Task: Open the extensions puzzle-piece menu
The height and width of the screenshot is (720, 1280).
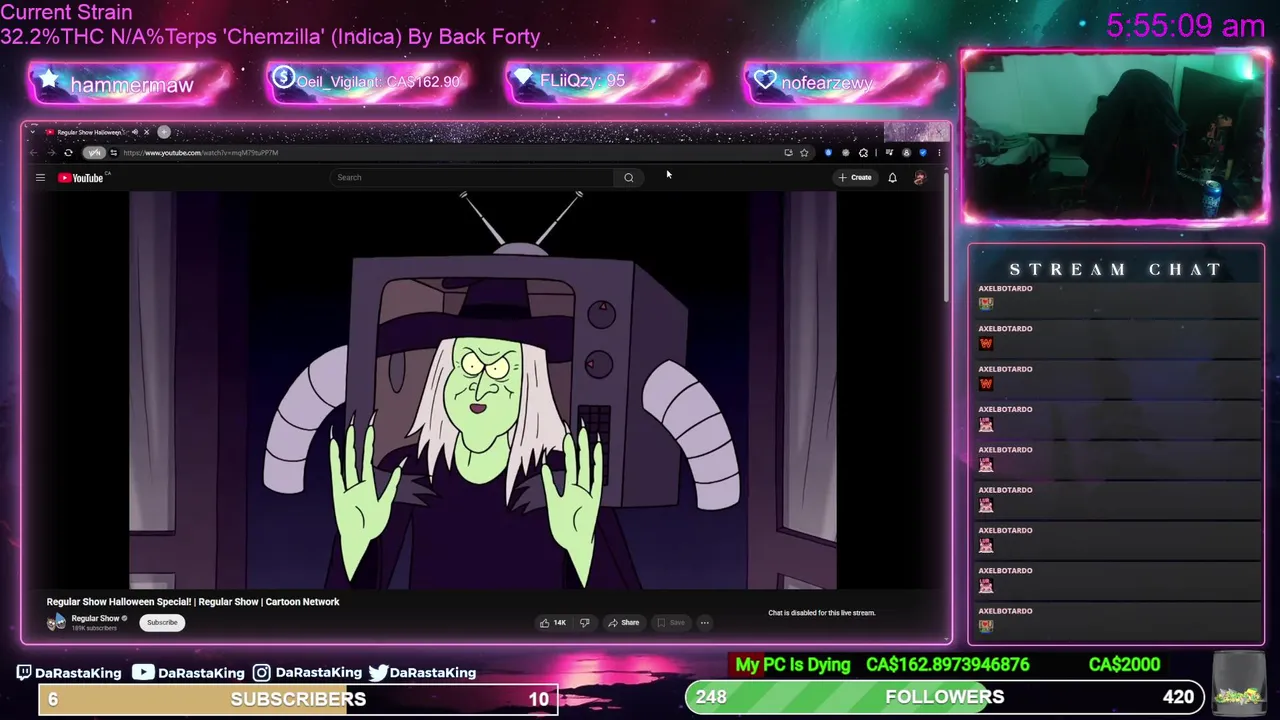Action: [x=863, y=153]
